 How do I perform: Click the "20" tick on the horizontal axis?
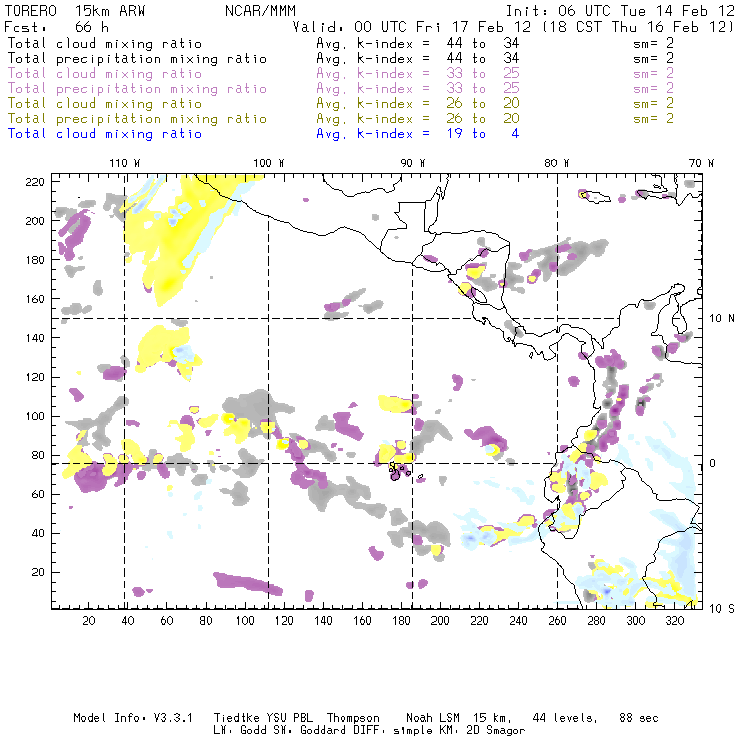coord(89,621)
